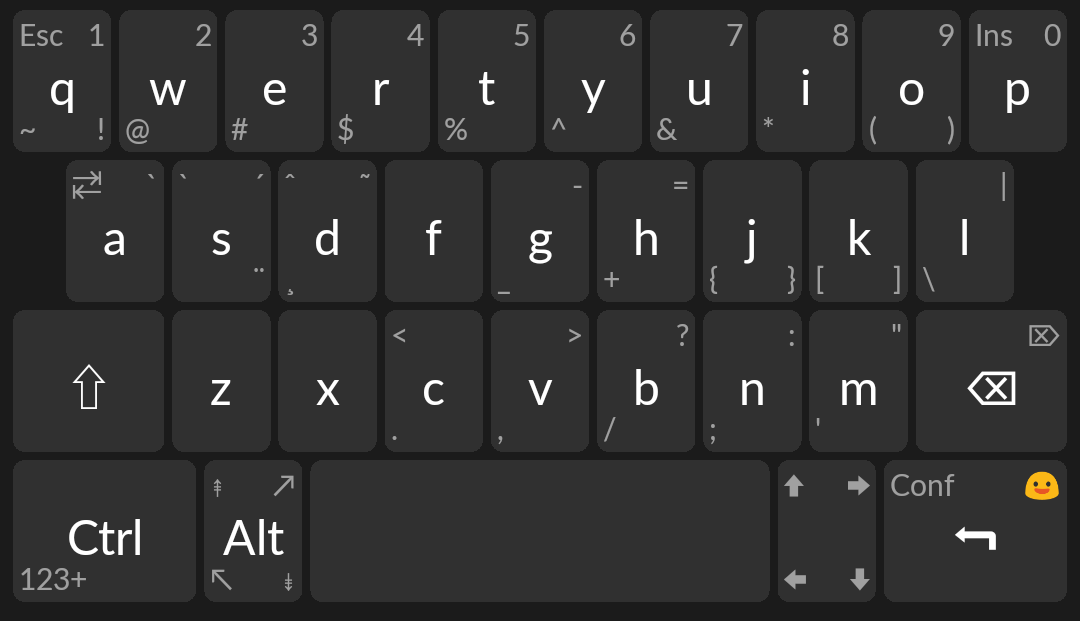Tap the h key with equals sign
Viewport: 1080px width, 621px height.
click(646, 231)
